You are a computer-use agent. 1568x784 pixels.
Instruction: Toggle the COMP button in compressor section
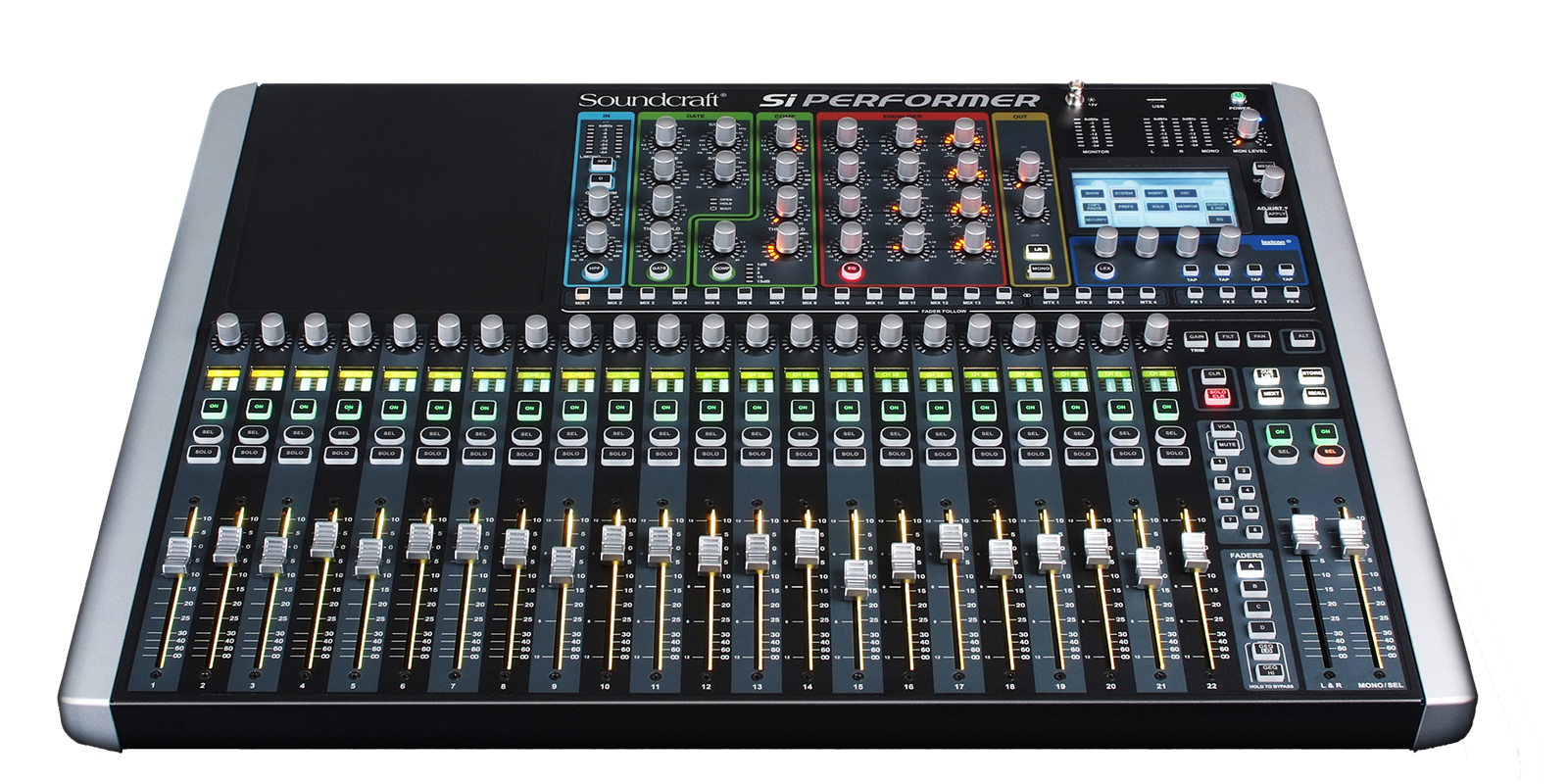point(722,269)
